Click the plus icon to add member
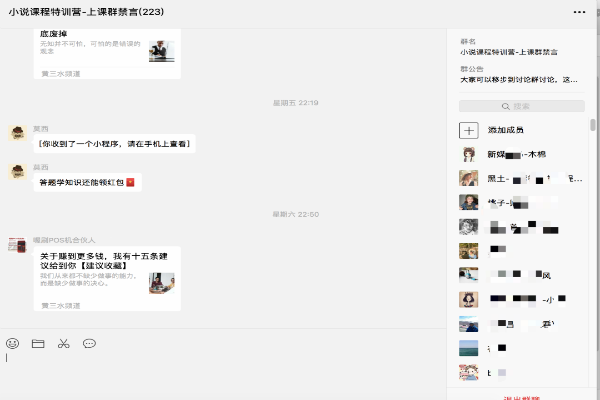 pyautogui.click(x=468, y=130)
